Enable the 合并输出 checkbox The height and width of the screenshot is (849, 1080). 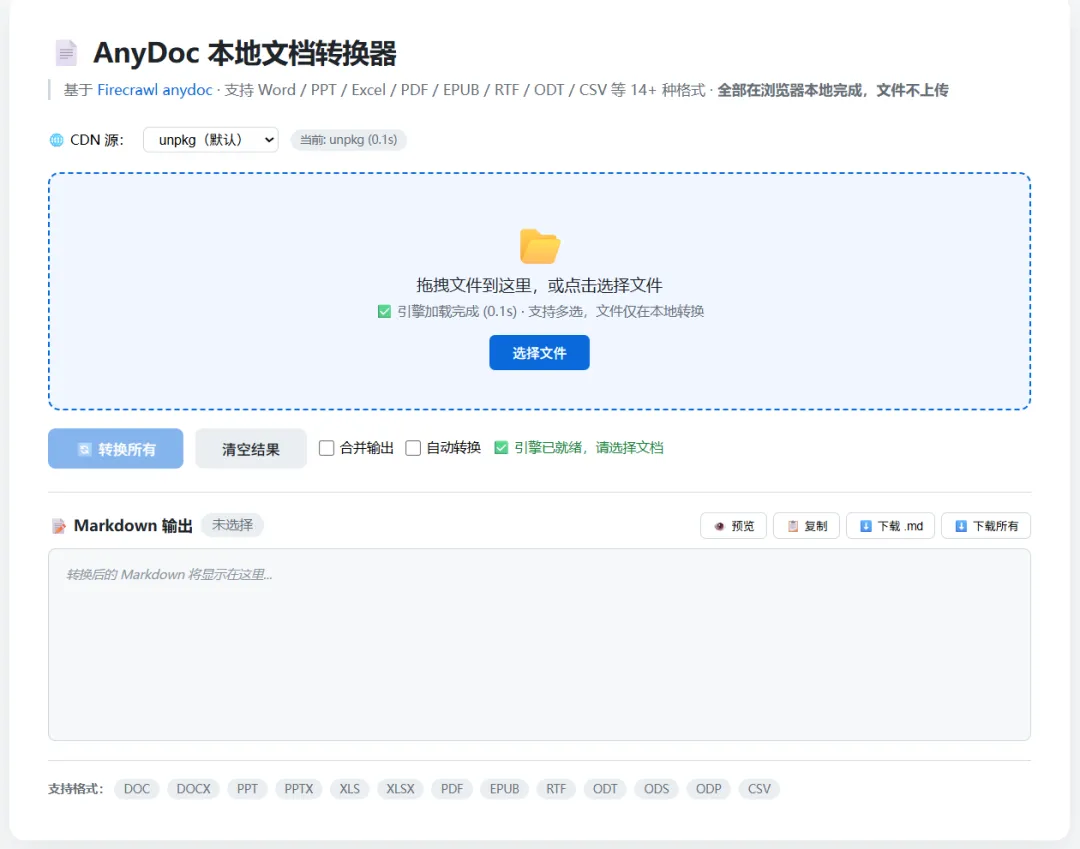pos(326,448)
